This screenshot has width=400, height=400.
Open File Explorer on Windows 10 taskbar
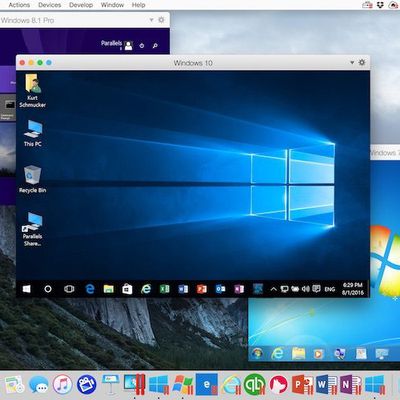108,289
